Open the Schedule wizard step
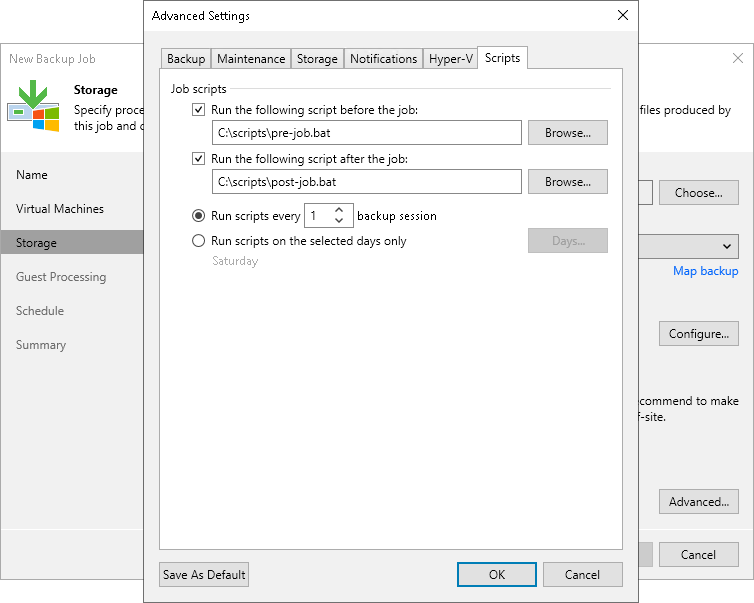The image size is (754, 603). pos(40,311)
